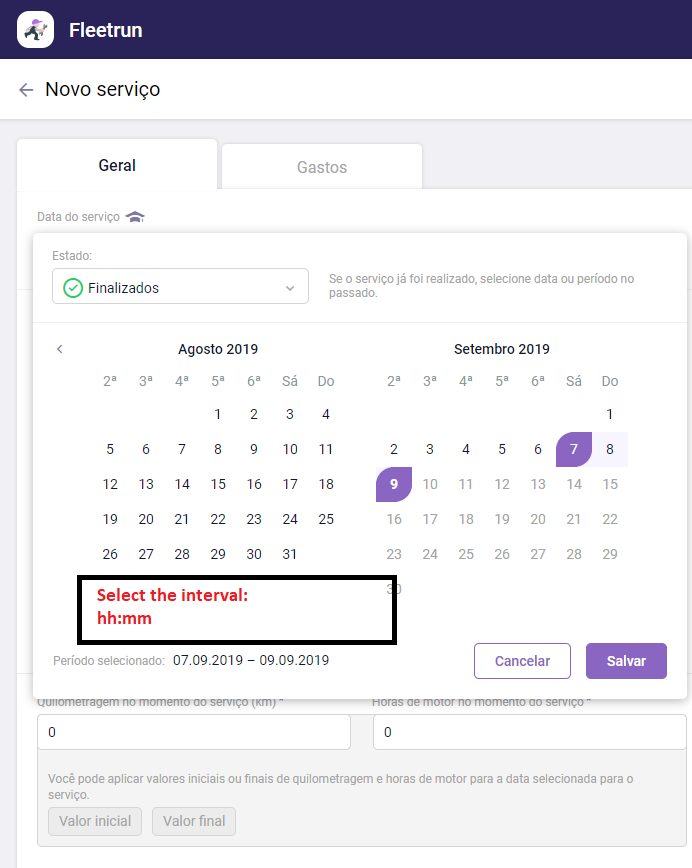This screenshot has height=868, width=692.
Task: Select September 7 start date
Action: [x=574, y=449]
